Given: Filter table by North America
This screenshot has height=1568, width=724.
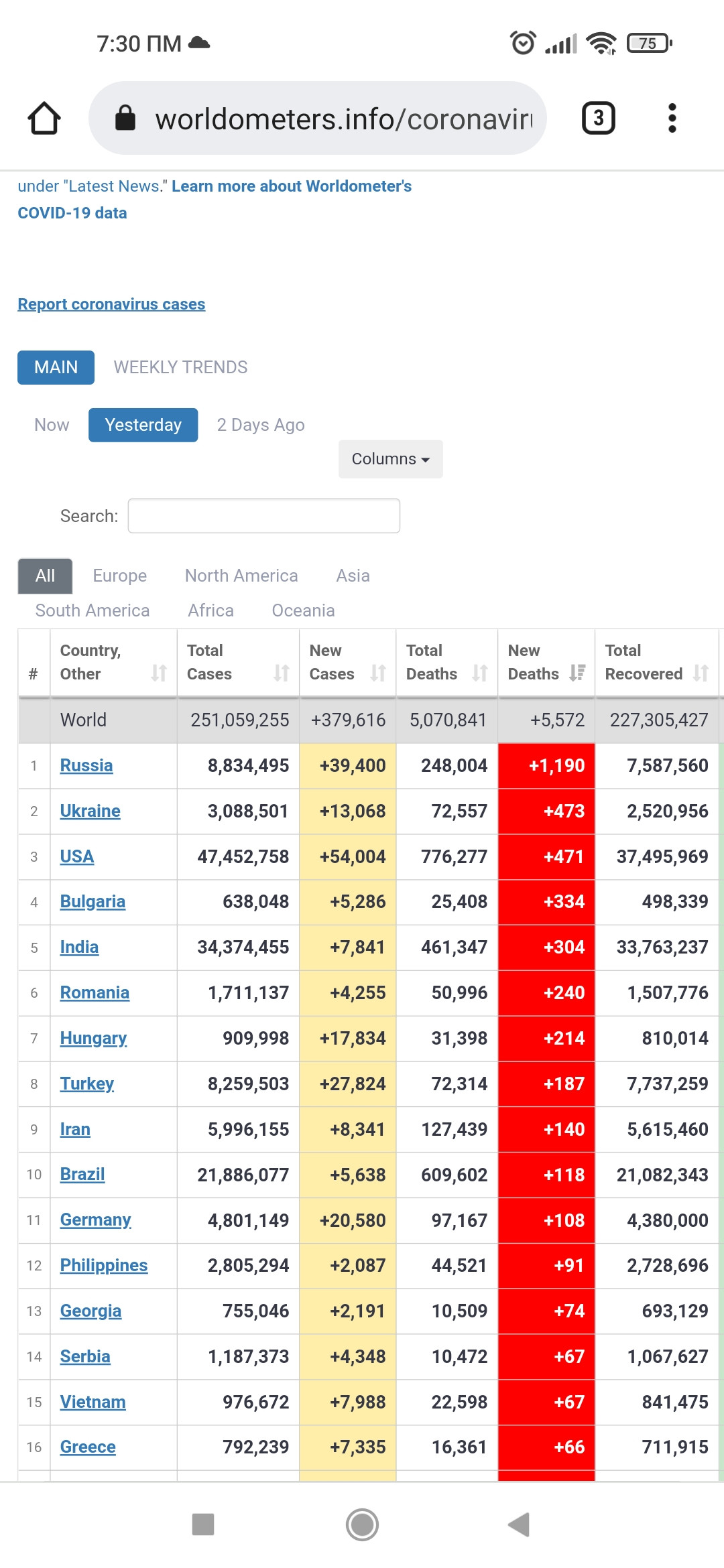Looking at the screenshot, I should point(241,576).
